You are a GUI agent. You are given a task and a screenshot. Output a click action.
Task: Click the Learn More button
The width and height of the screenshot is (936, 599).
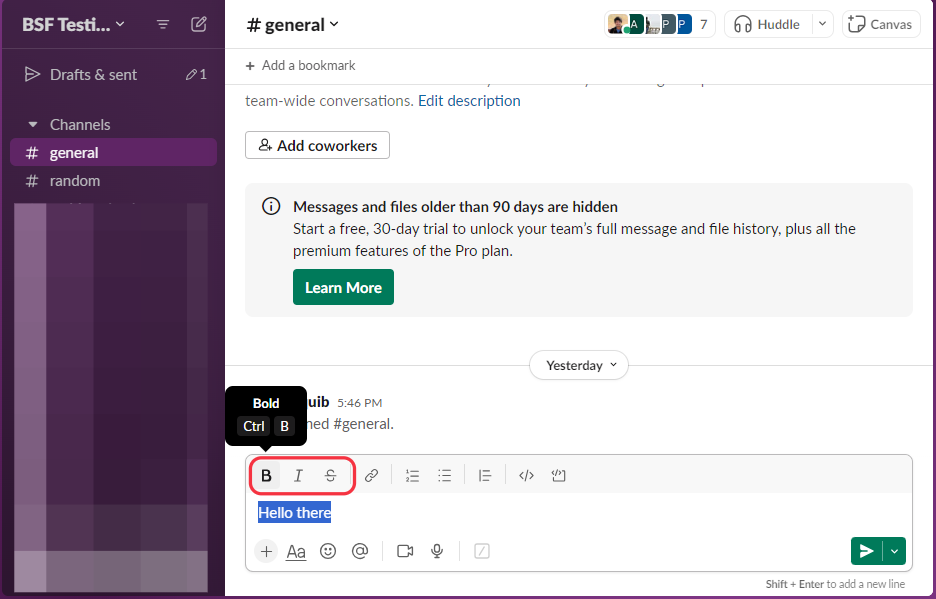(x=343, y=286)
